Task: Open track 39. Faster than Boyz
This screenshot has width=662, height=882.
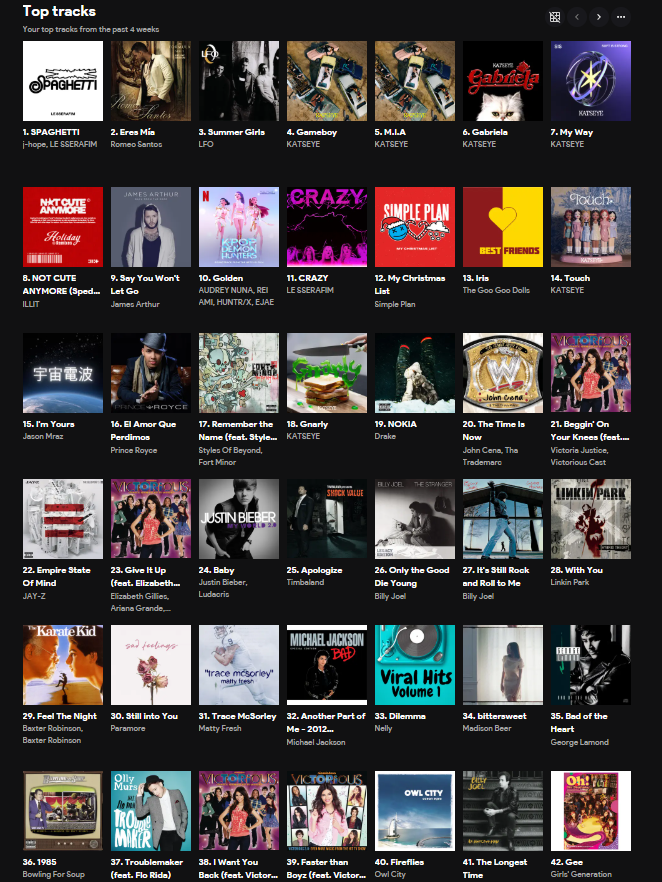Action: [x=325, y=868]
